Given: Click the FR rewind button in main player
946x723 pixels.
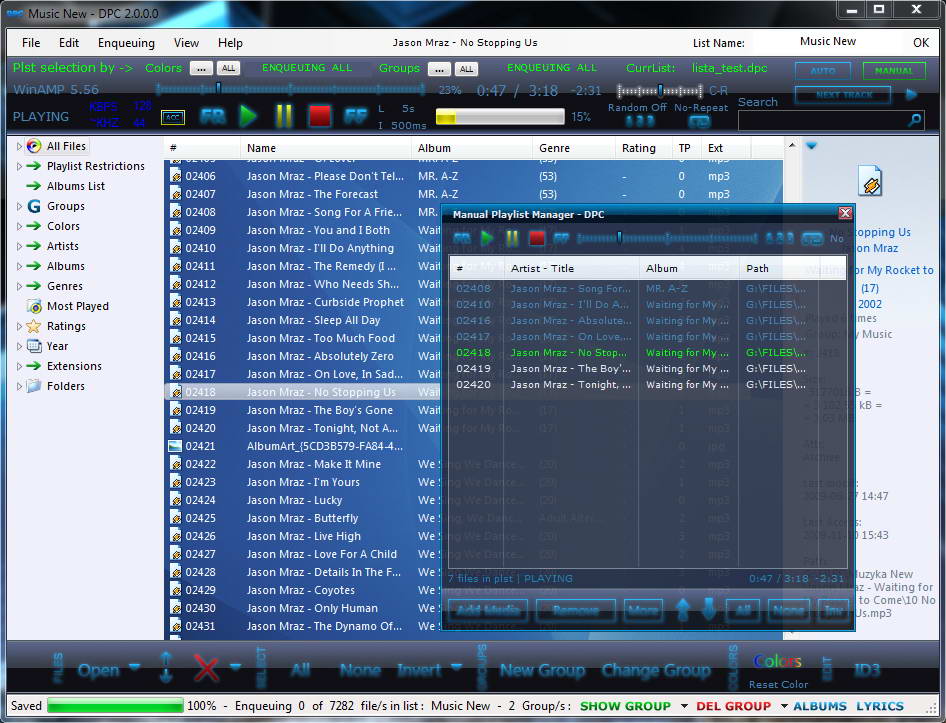Looking at the screenshot, I should 212,116.
